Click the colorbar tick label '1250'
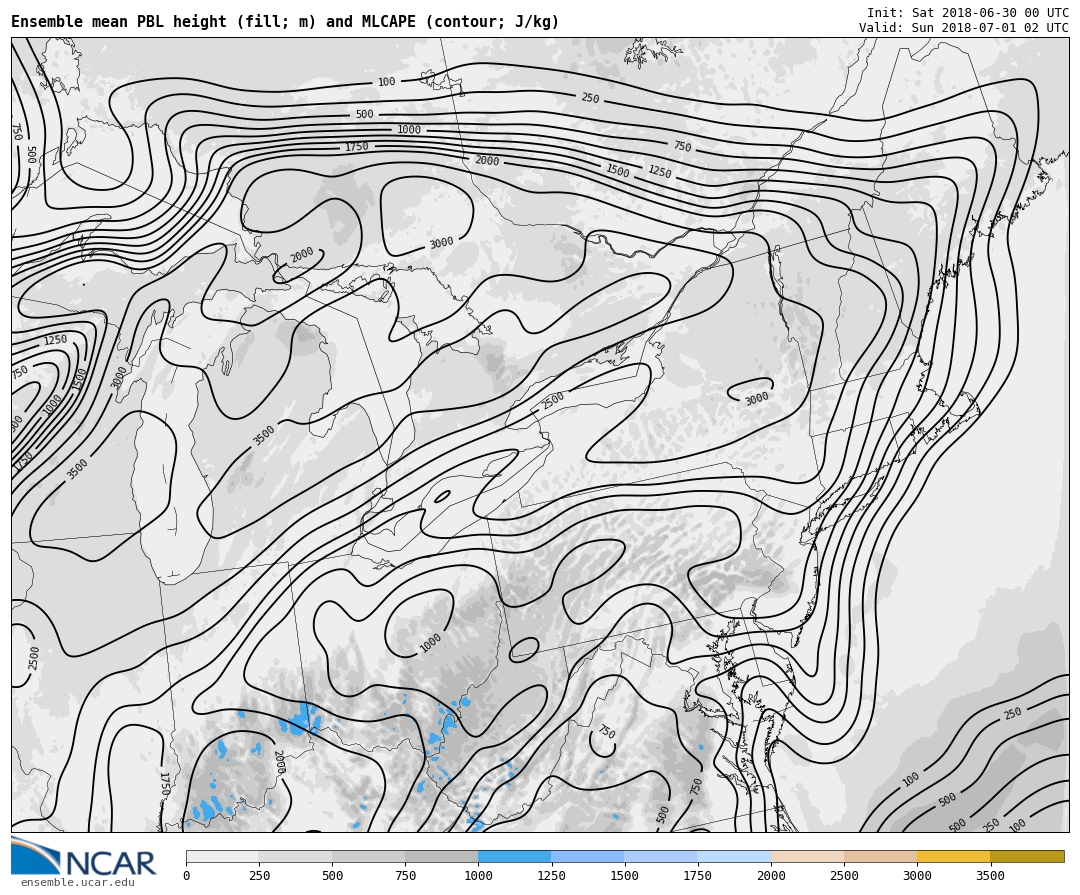 [x=551, y=876]
